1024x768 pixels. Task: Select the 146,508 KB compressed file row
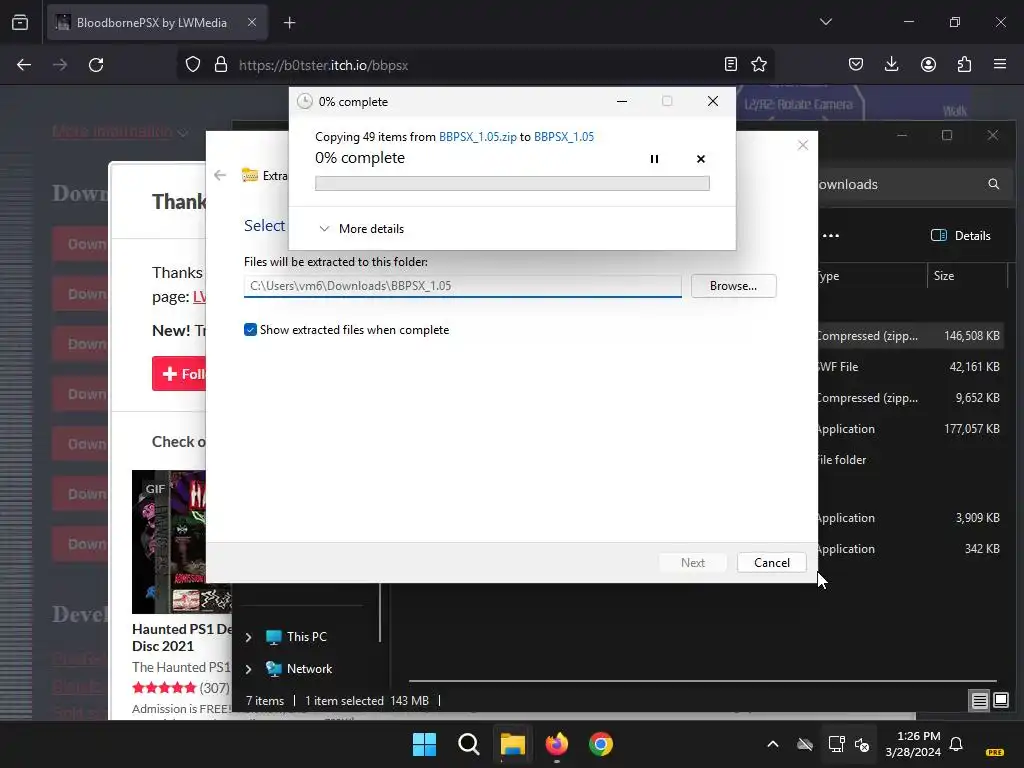[912, 336]
